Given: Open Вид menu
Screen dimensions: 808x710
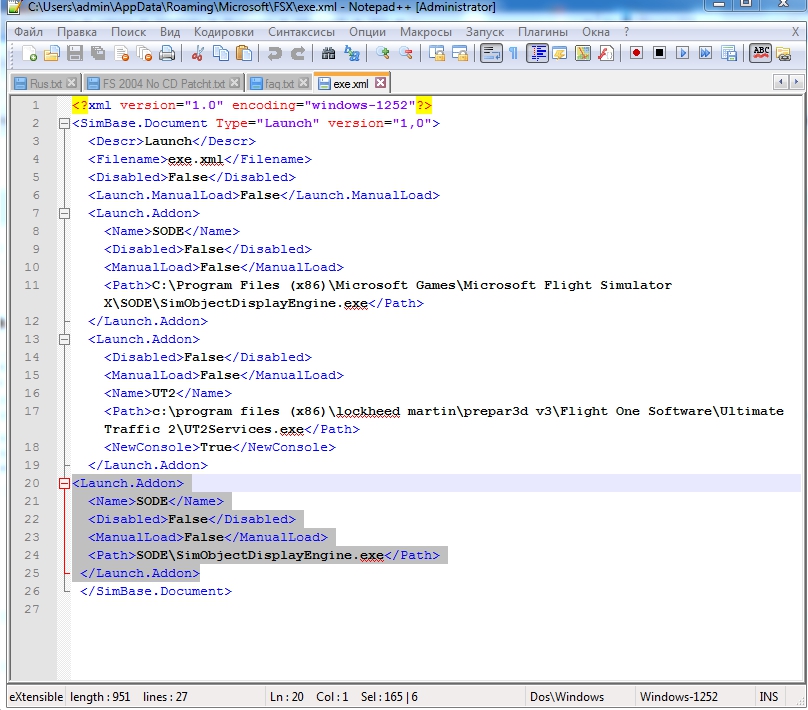Looking at the screenshot, I should 170,32.
